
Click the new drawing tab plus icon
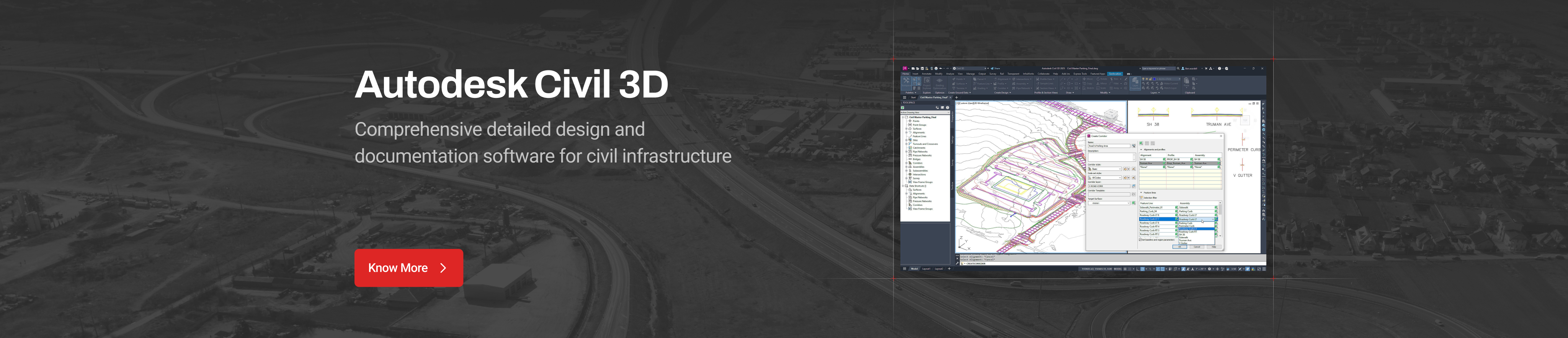[957, 97]
